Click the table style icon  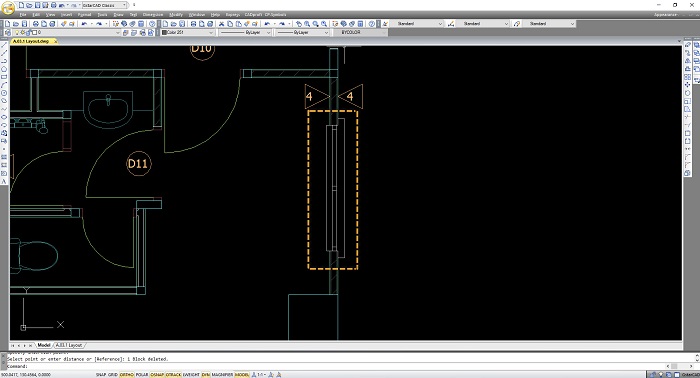517,24
